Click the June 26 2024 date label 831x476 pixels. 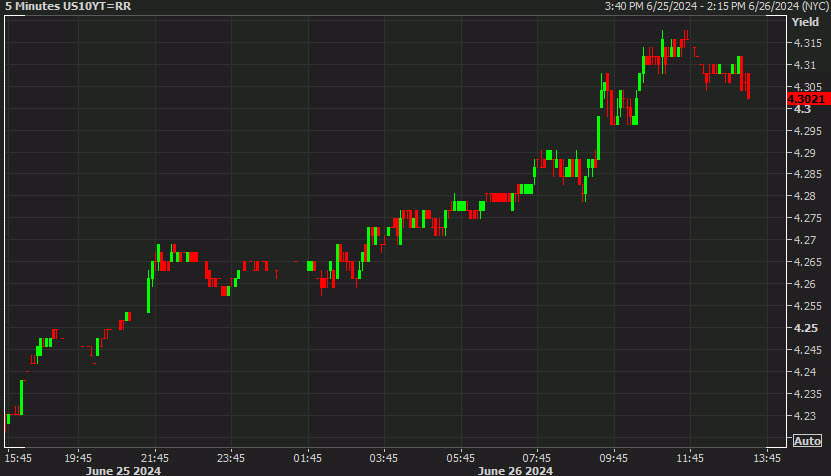tap(515, 471)
